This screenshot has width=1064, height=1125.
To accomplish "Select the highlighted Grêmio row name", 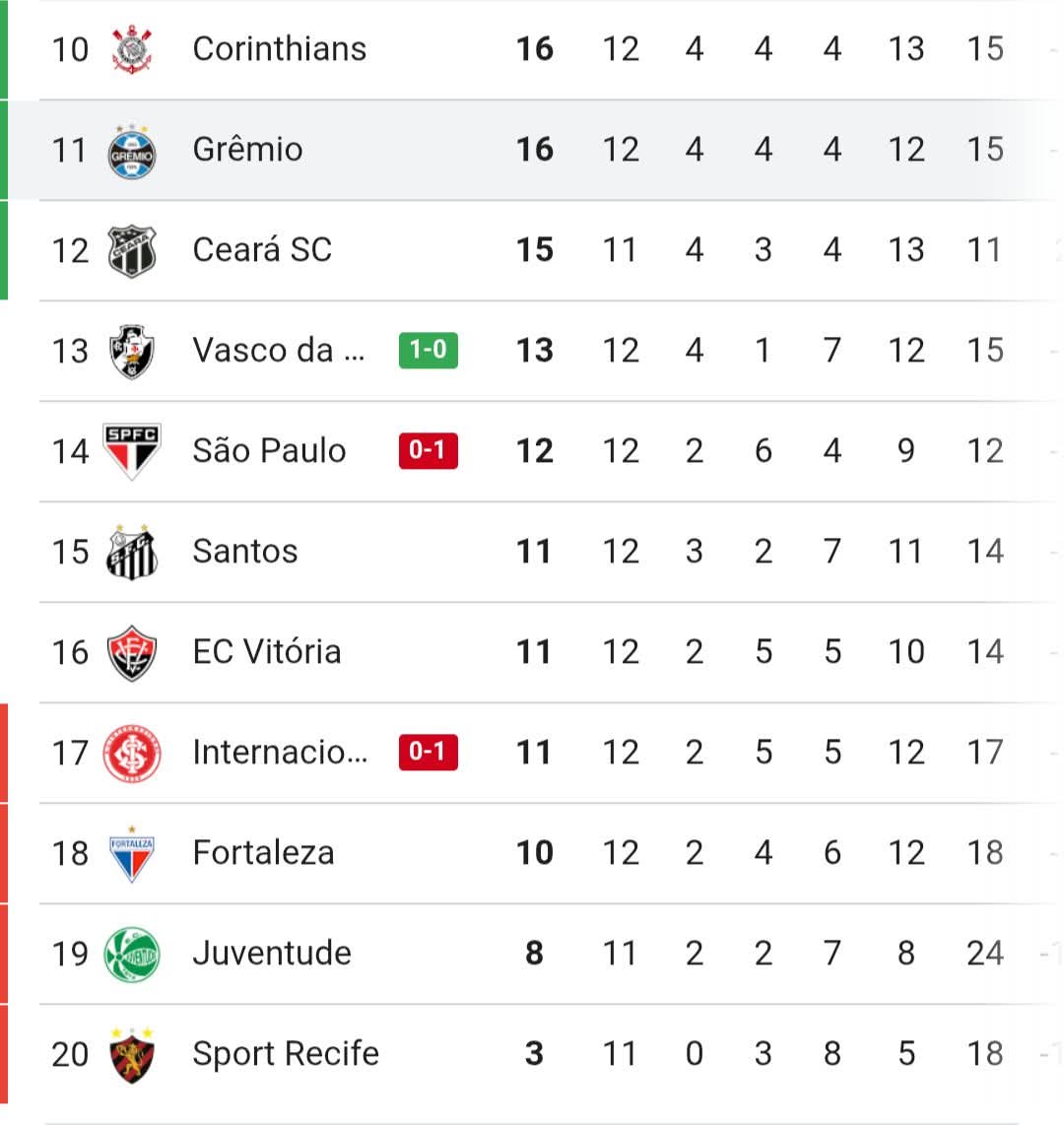I will (x=247, y=149).
